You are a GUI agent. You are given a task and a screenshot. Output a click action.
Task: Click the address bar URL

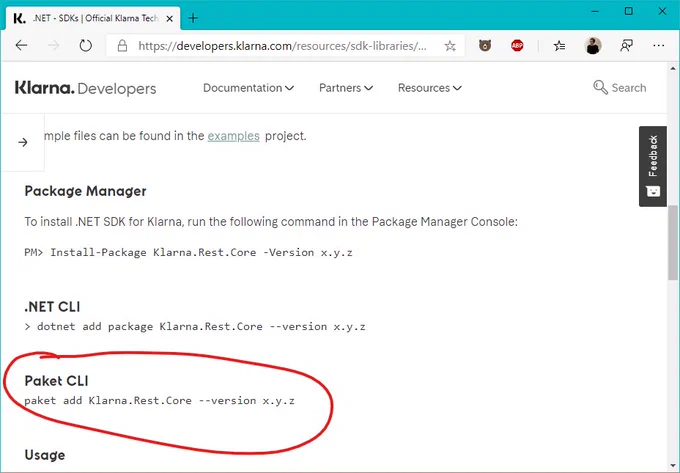282,46
